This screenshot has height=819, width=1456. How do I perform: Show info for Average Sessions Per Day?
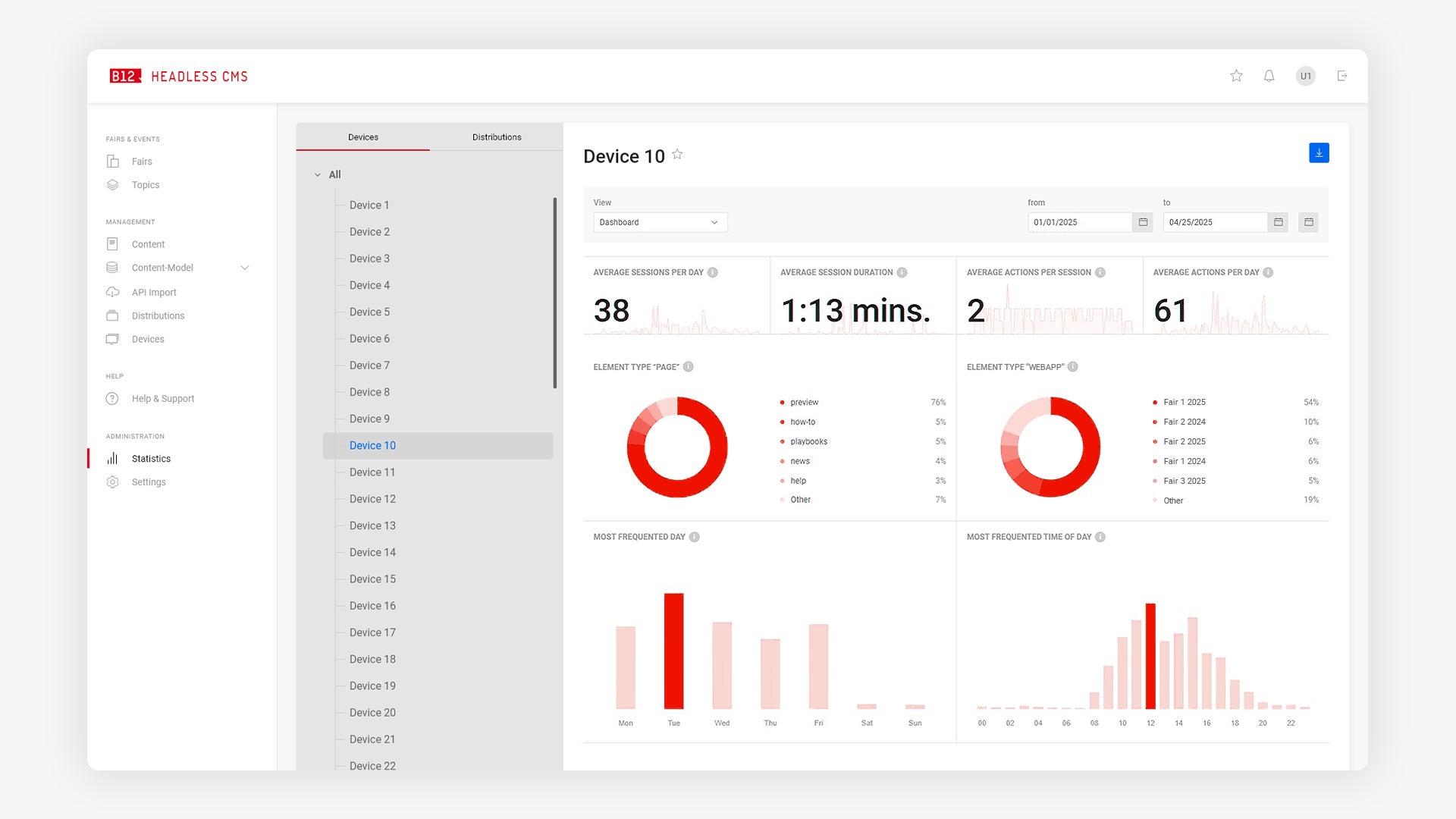[713, 272]
